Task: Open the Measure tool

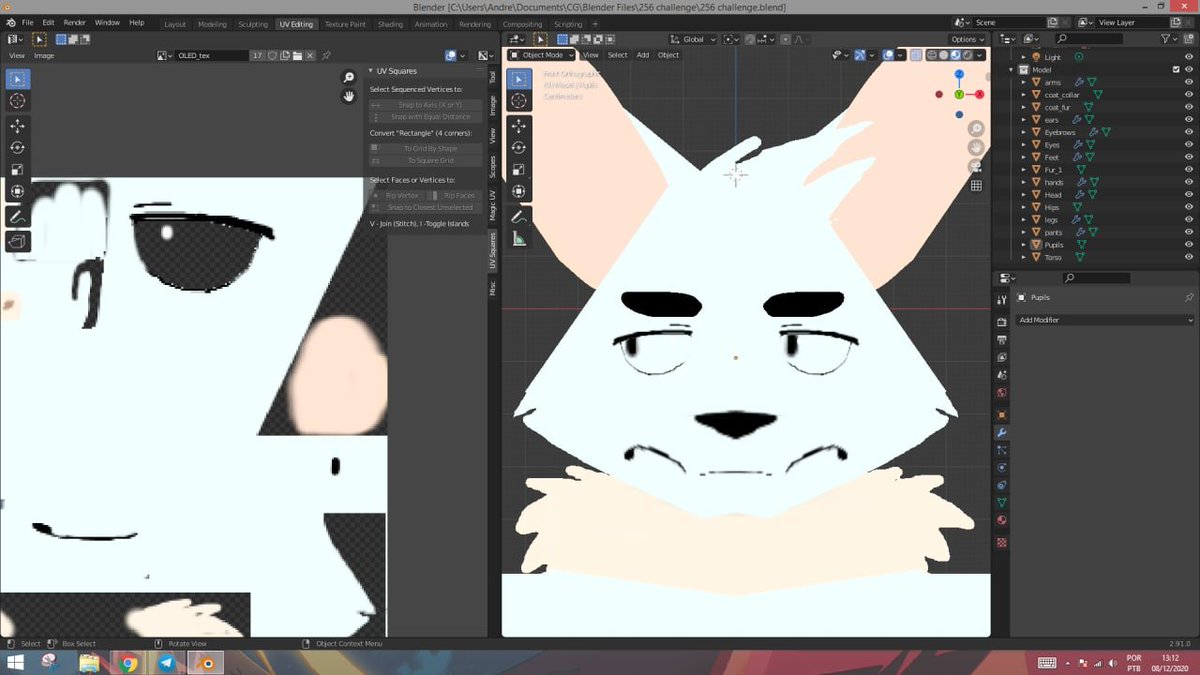Action: pyautogui.click(x=519, y=238)
